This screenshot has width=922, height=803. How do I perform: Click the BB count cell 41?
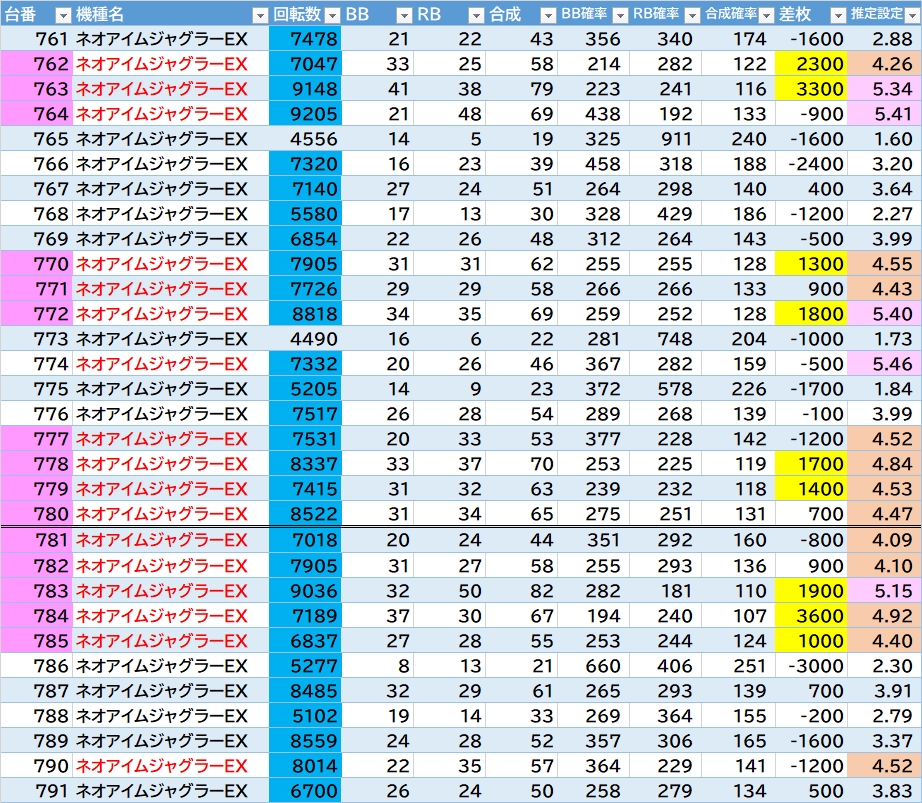click(x=377, y=89)
